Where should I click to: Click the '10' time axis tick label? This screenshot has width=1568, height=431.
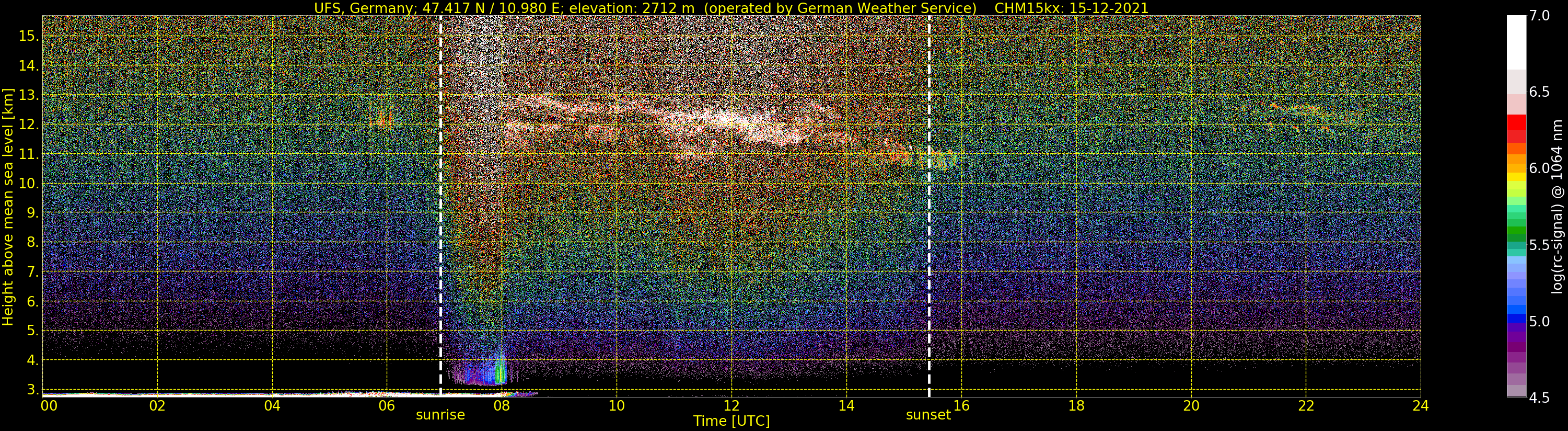[x=617, y=405]
